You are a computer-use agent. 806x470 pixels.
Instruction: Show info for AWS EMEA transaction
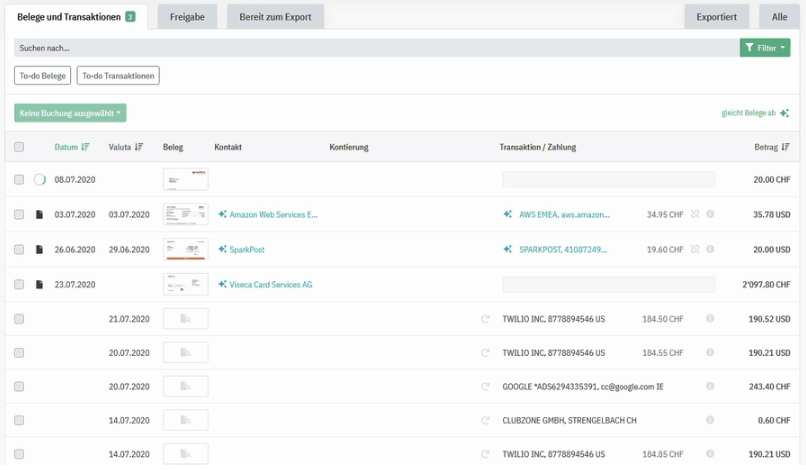[710, 214]
